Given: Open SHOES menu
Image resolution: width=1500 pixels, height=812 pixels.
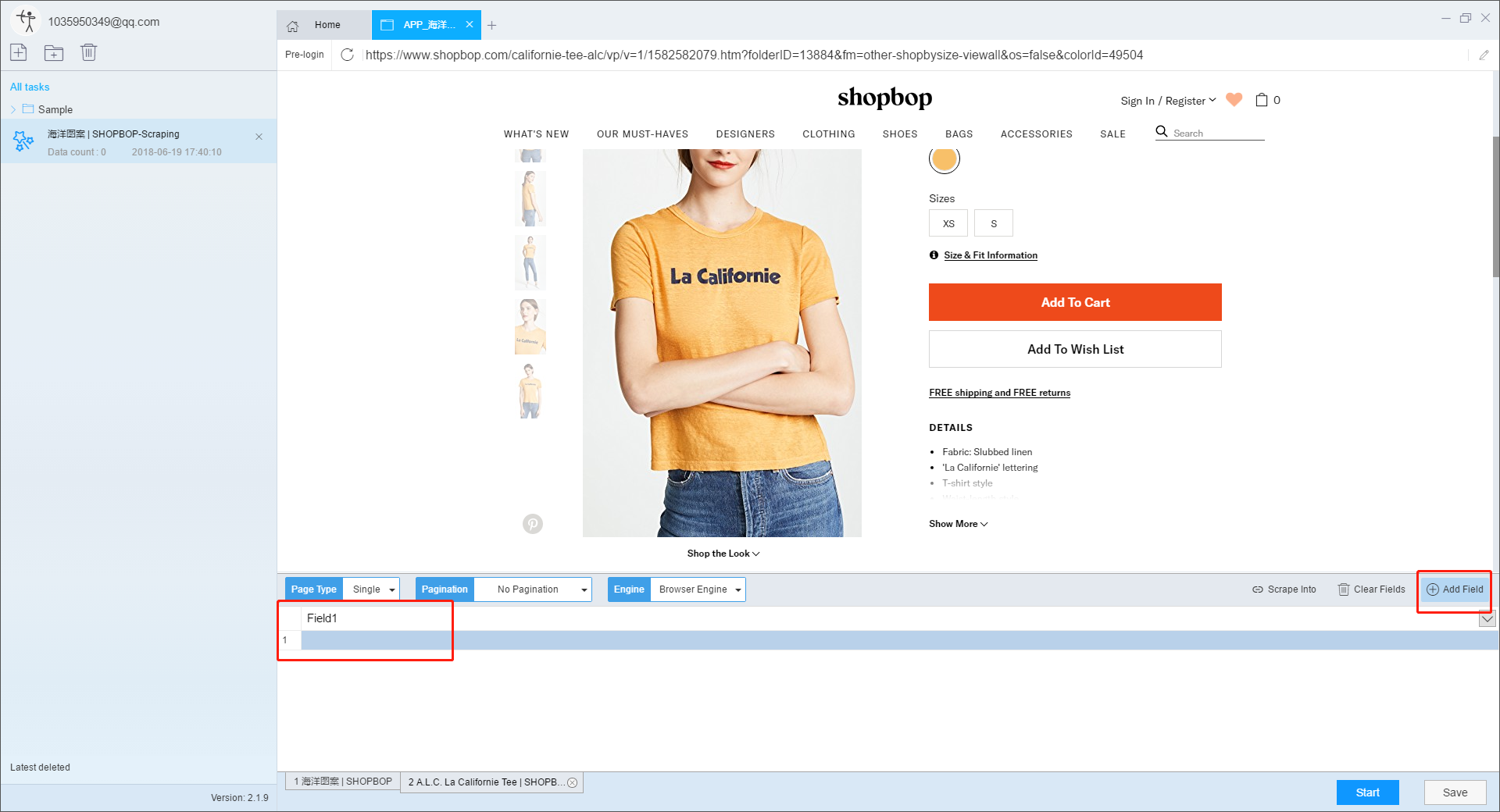Looking at the screenshot, I should [900, 134].
